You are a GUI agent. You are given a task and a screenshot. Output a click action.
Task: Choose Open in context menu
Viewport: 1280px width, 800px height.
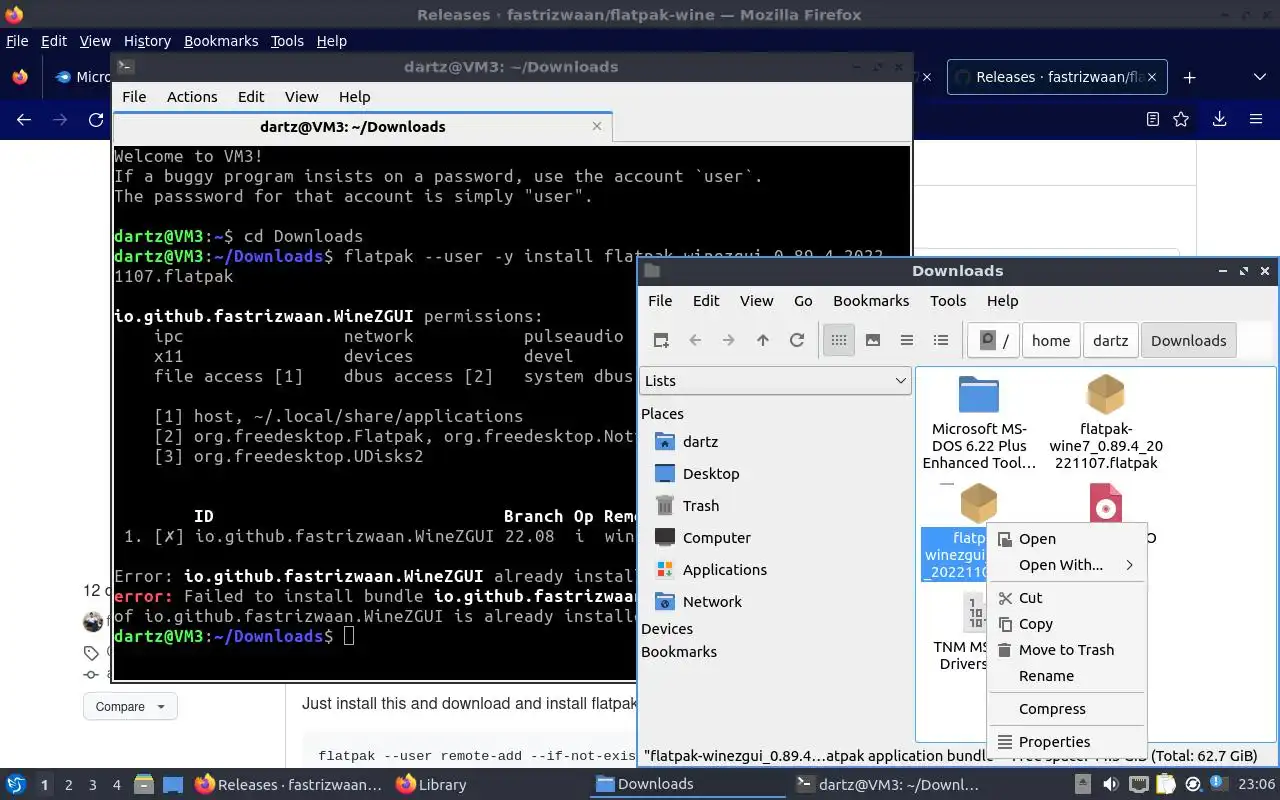point(1066,539)
